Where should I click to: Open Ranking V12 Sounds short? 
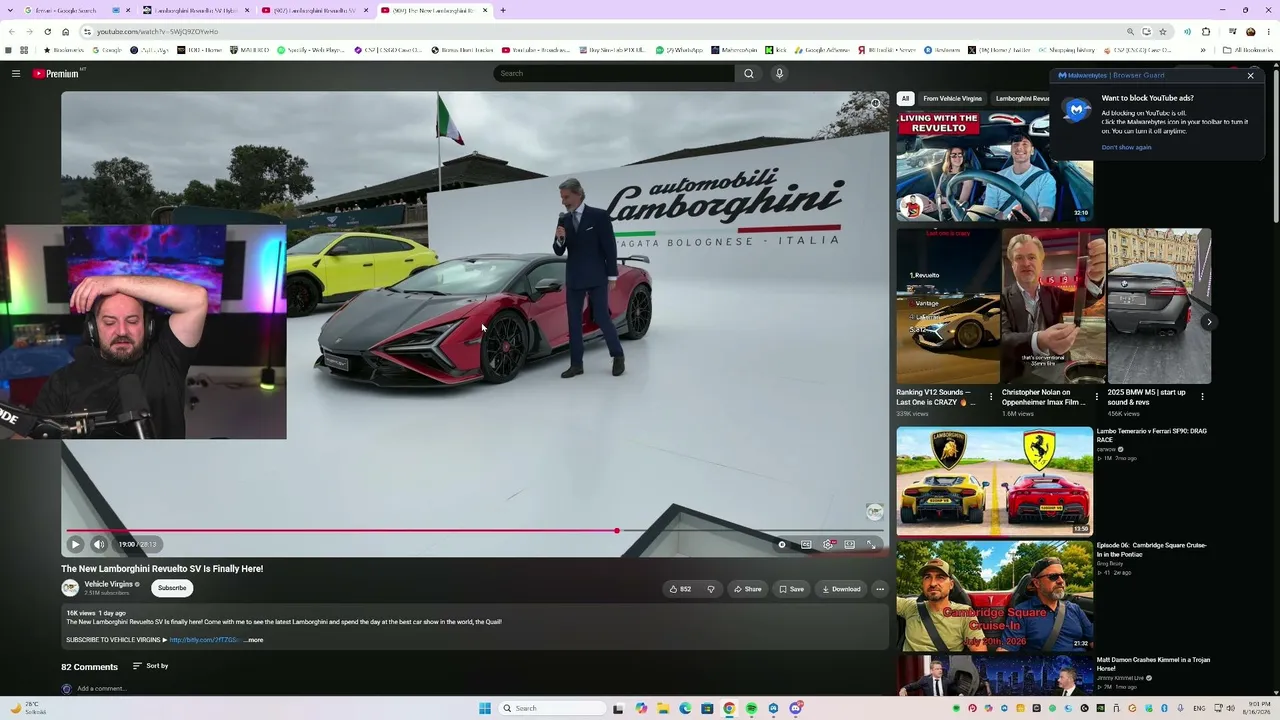(x=948, y=306)
